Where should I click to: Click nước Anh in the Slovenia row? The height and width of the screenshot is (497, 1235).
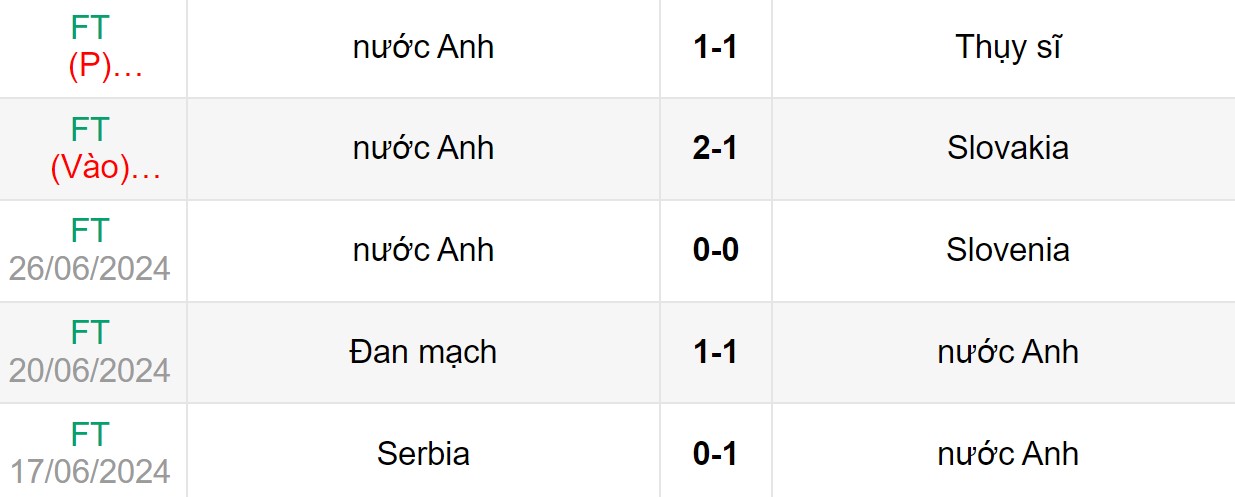pyautogui.click(x=423, y=250)
